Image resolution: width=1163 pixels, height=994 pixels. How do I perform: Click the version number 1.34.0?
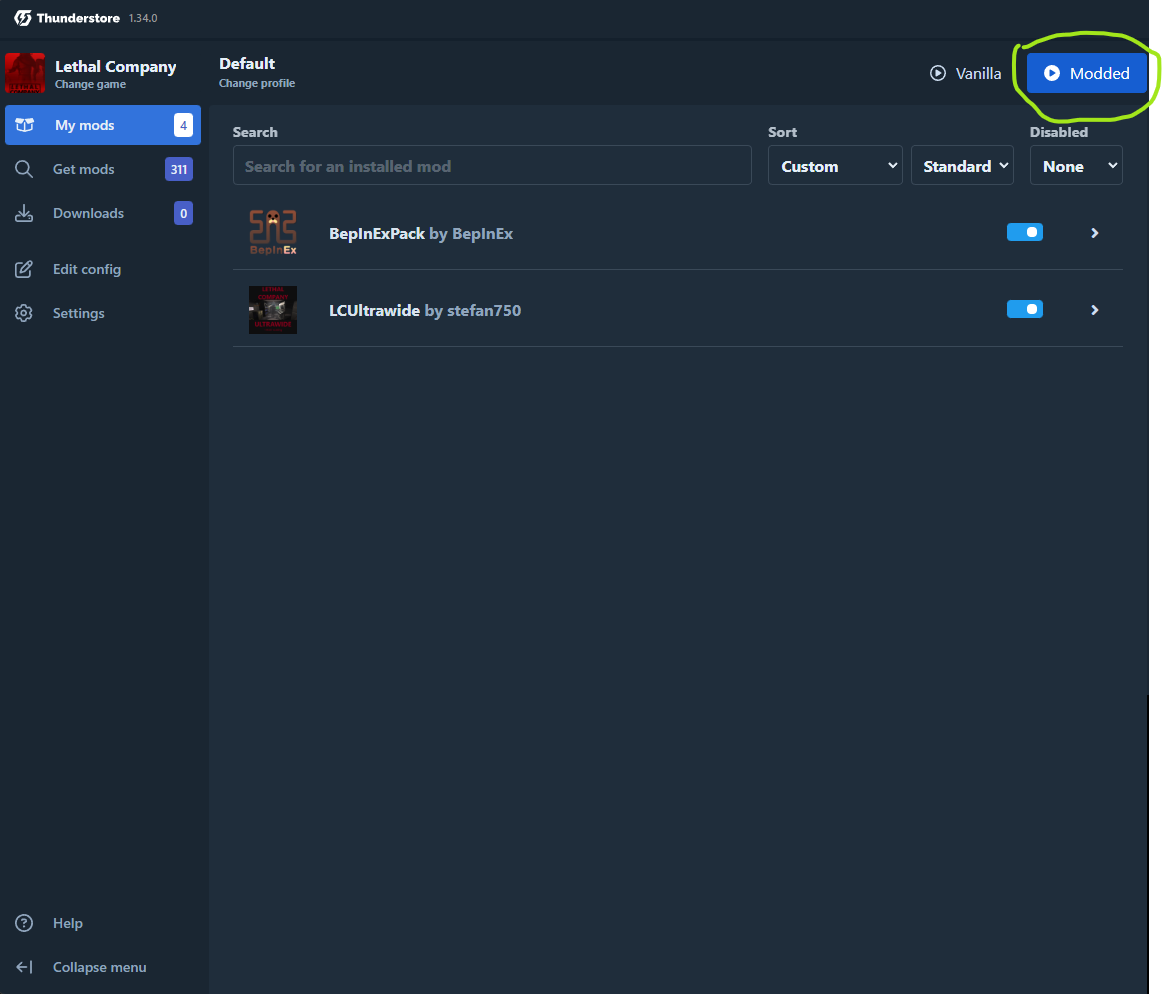pos(143,19)
